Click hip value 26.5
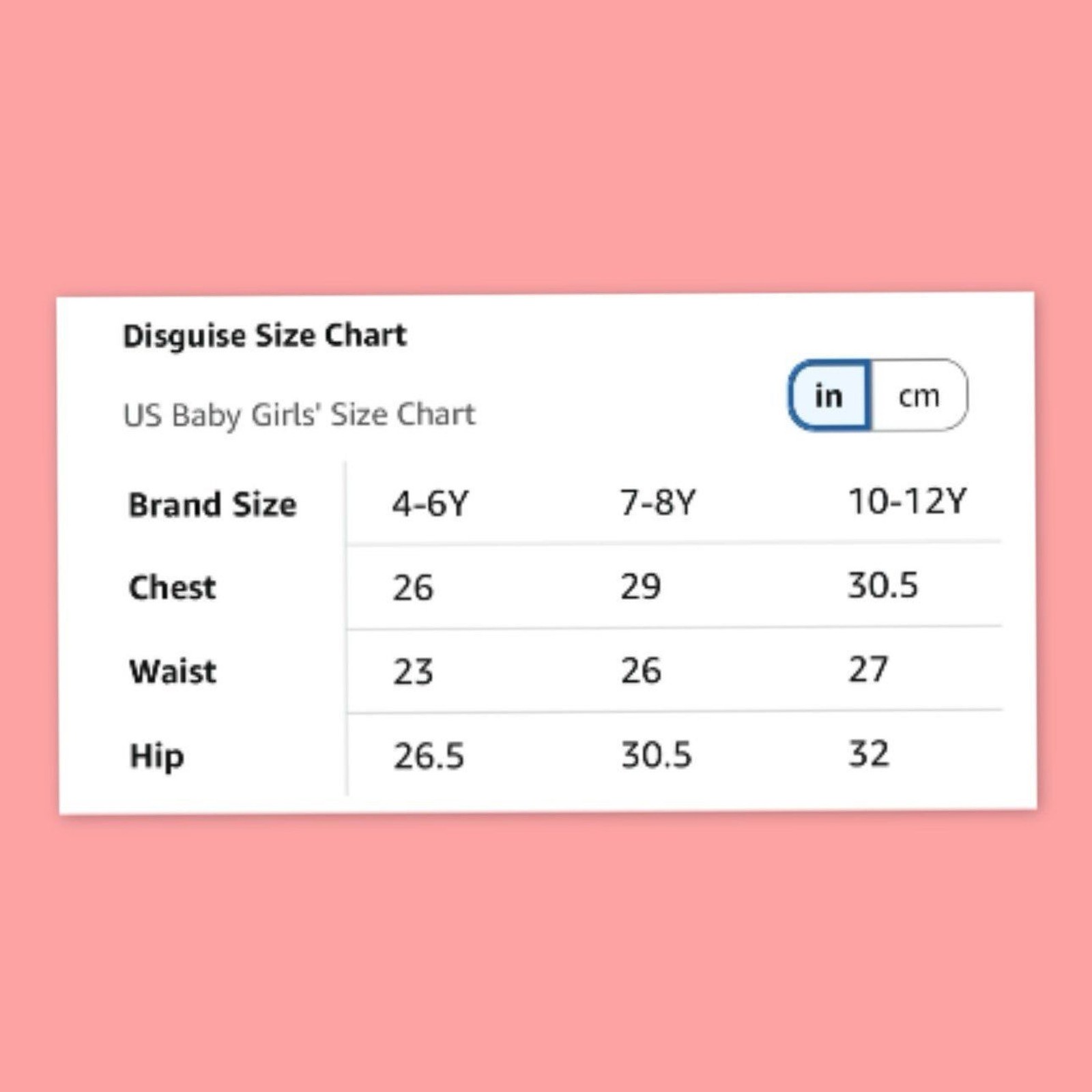This screenshot has height=1092, width=1092. pyautogui.click(x=429, y=756)
